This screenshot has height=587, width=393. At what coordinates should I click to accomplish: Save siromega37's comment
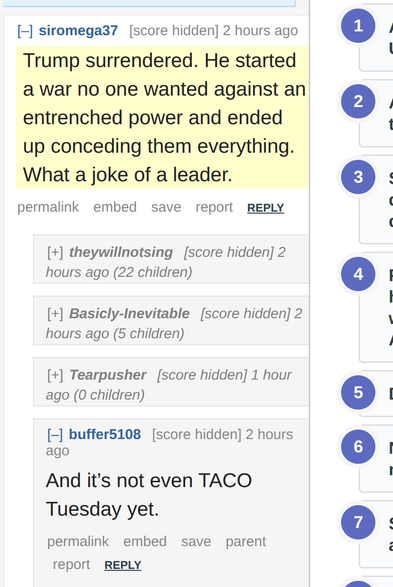coord(166,207)
